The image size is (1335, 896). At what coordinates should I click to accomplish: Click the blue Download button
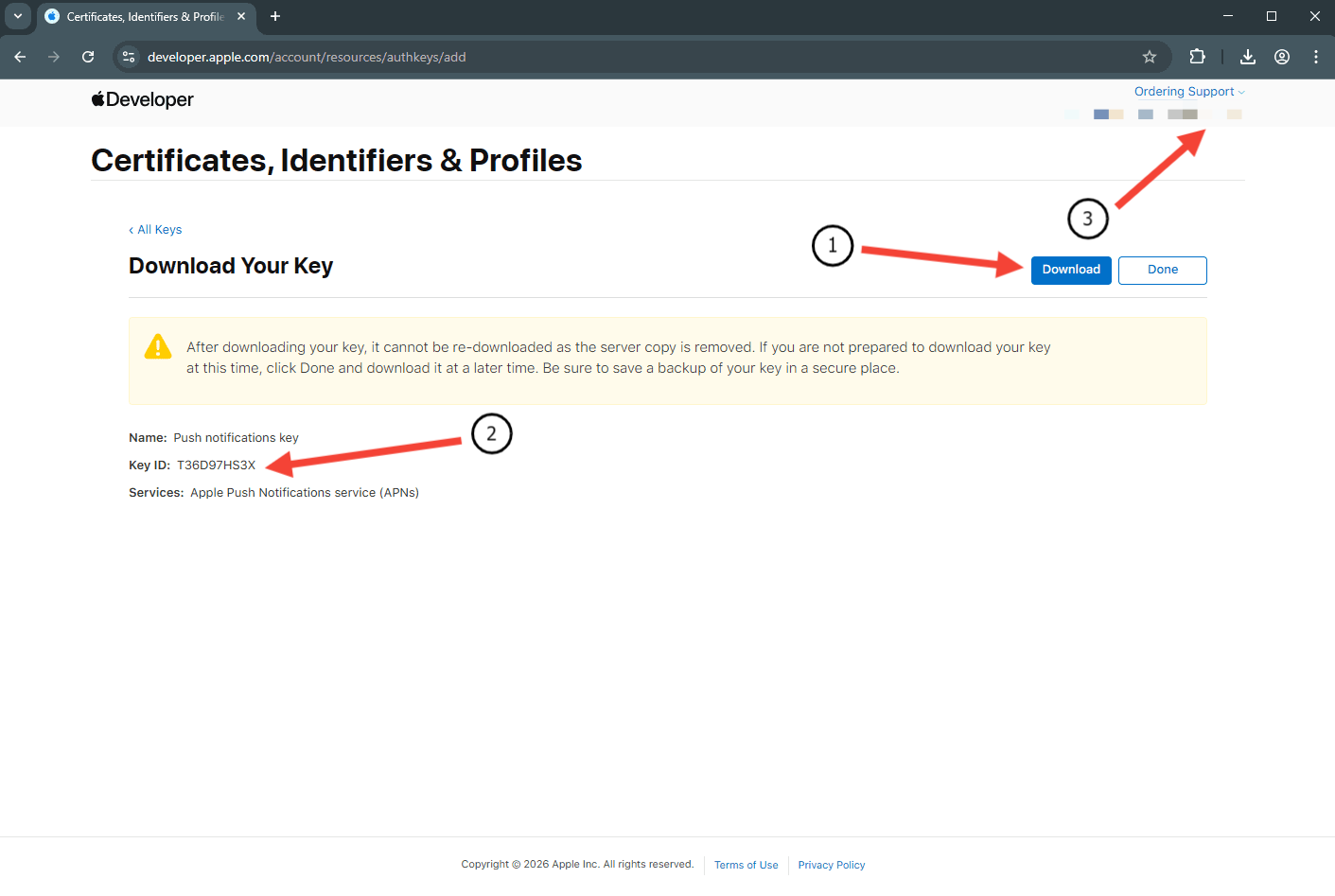click(1071, 270)
